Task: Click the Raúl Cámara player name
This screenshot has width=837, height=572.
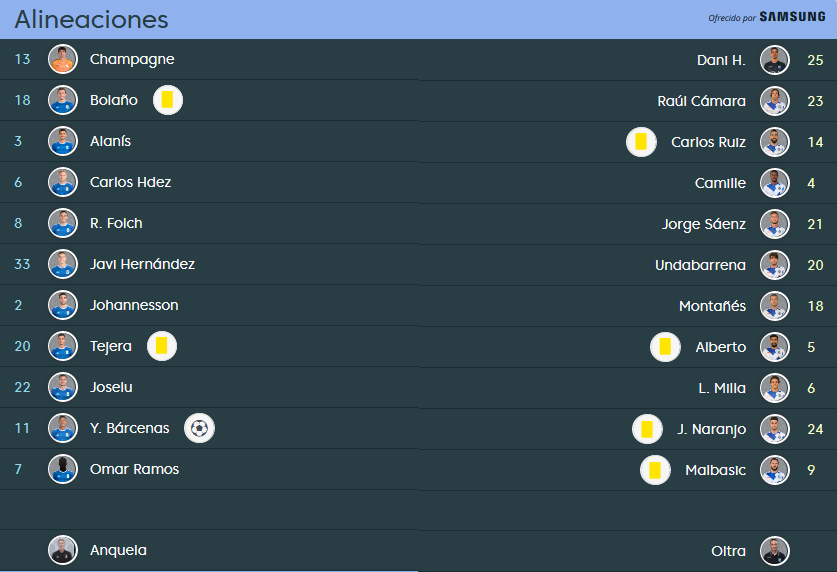Action: [x=701, y=101]
